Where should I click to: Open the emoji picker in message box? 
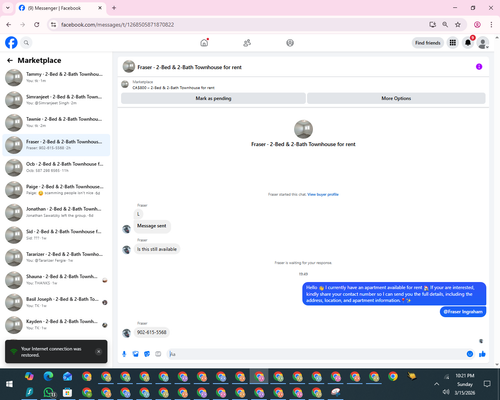(470, 354)
